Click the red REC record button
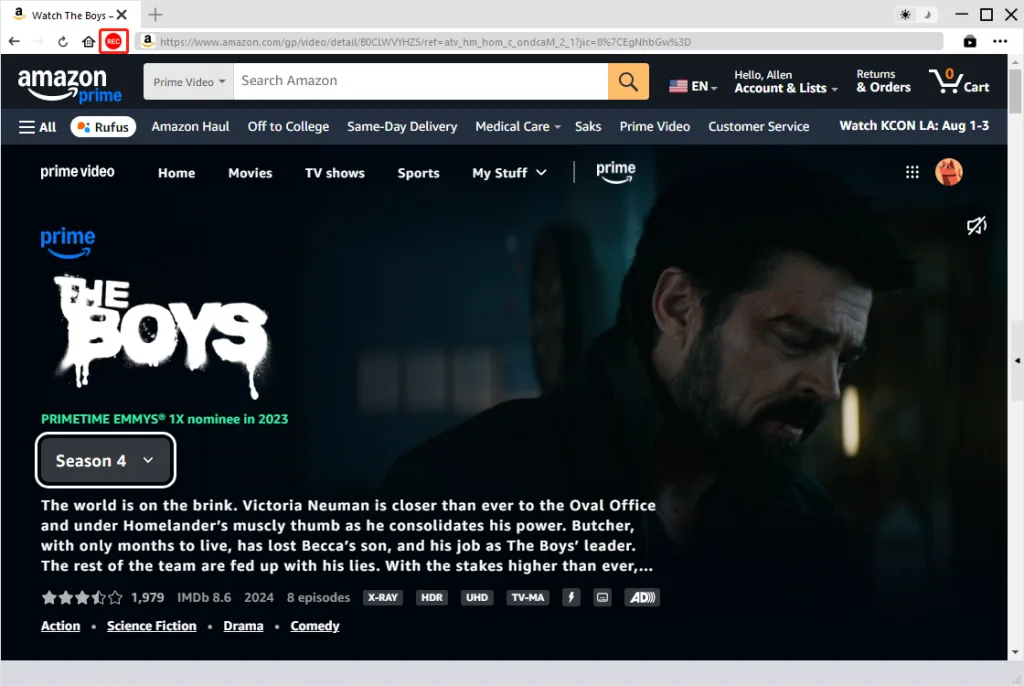 (x=113, y=41)
